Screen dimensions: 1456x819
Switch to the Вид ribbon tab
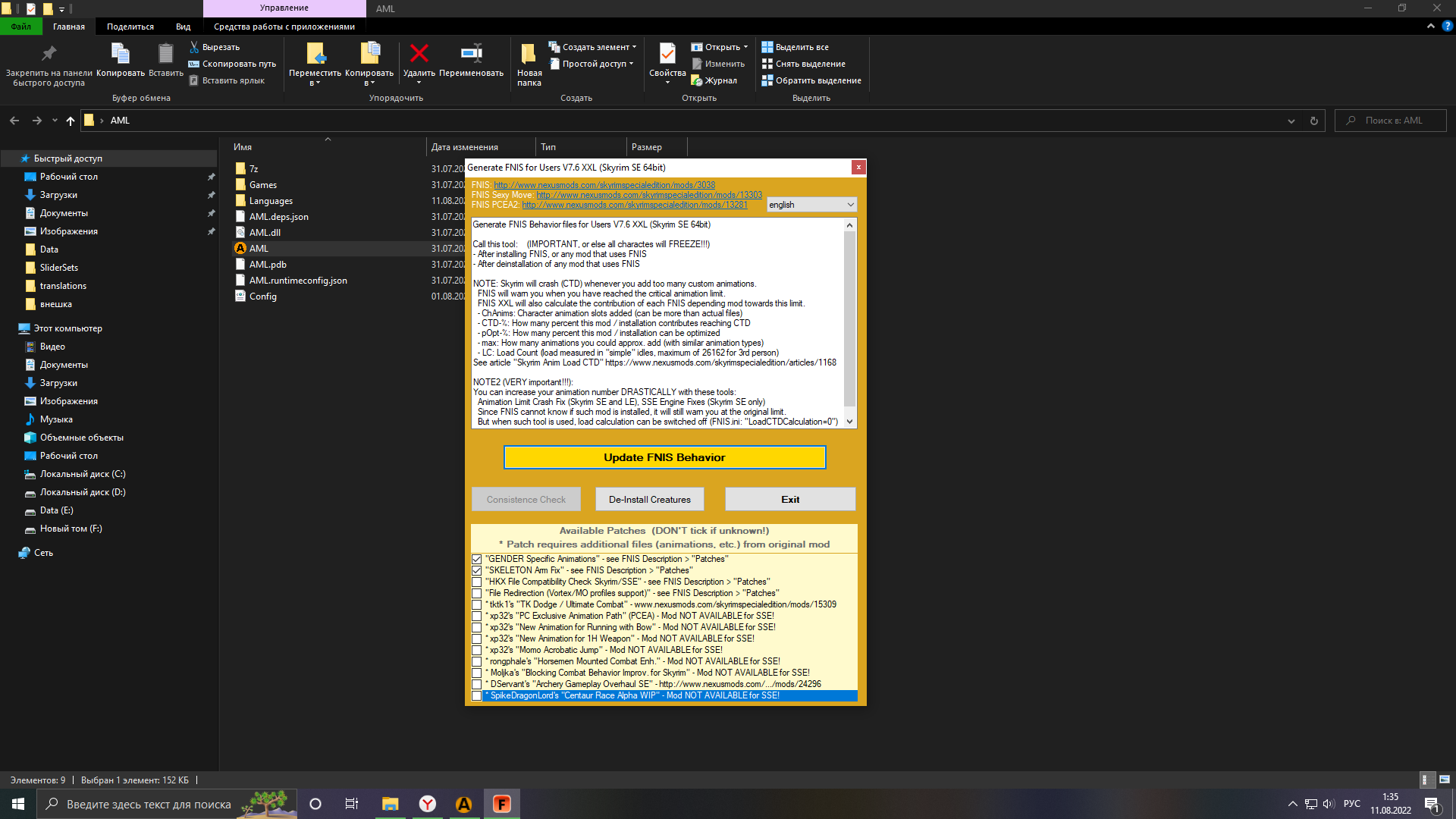point(183,27)
